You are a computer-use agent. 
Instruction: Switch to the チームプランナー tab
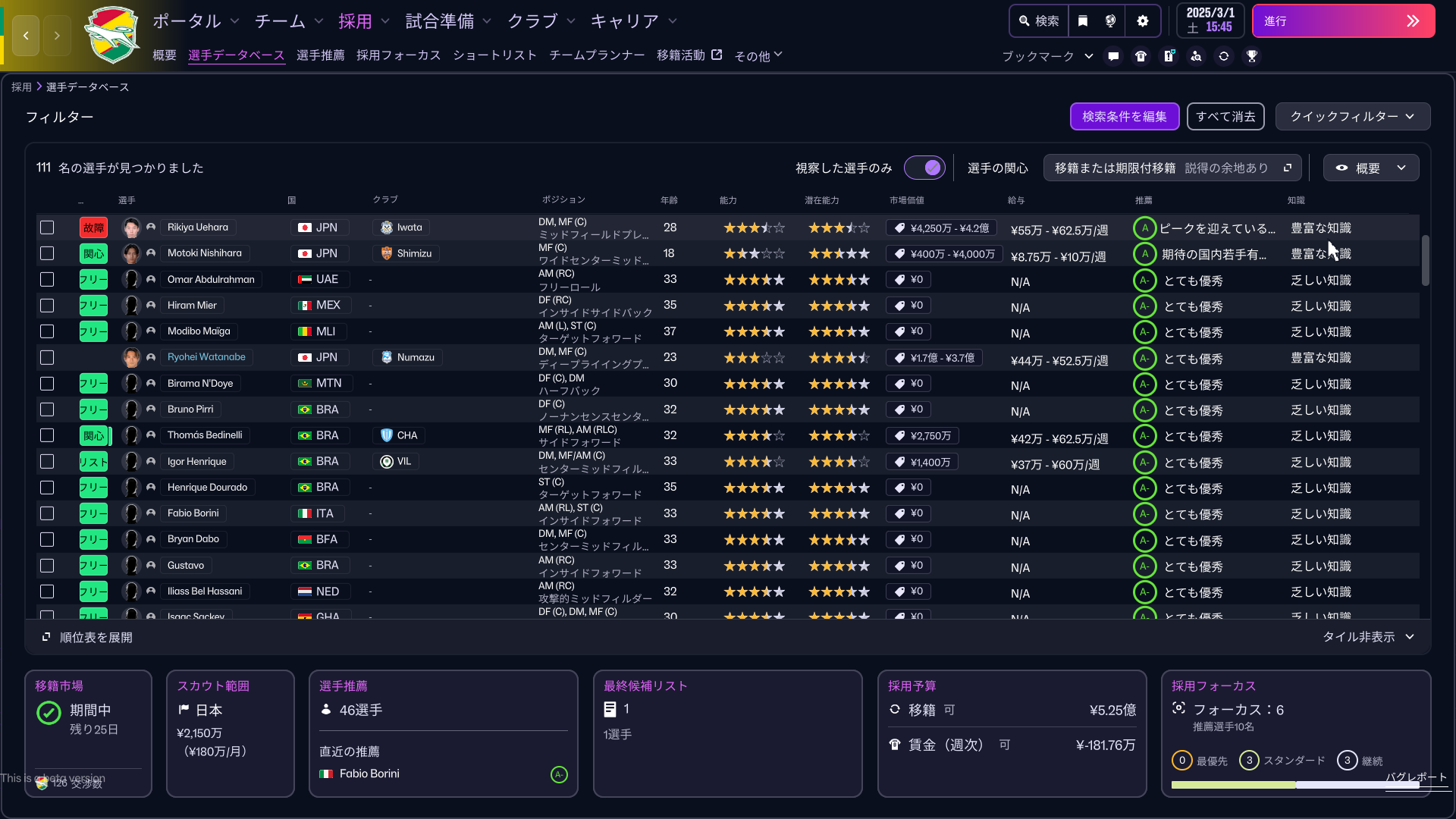click(x=597, y=55)
